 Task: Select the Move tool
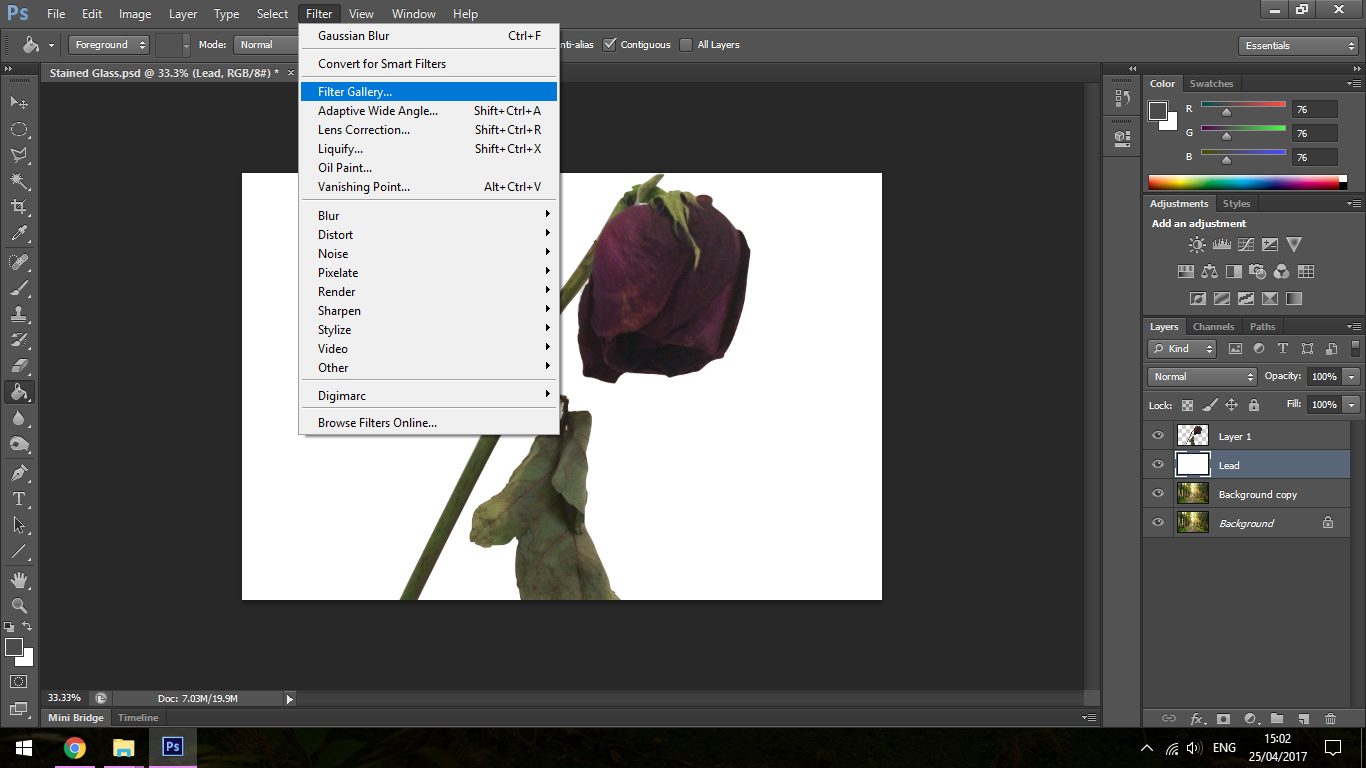click(19, 102)
